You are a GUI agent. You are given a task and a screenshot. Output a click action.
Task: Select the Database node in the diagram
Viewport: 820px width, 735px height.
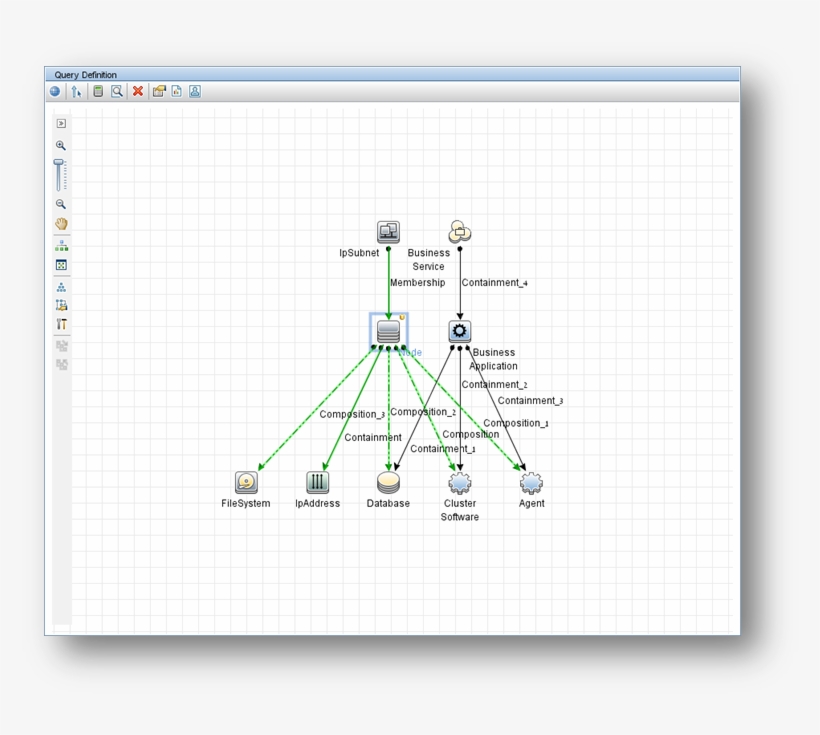click(389, 481)
